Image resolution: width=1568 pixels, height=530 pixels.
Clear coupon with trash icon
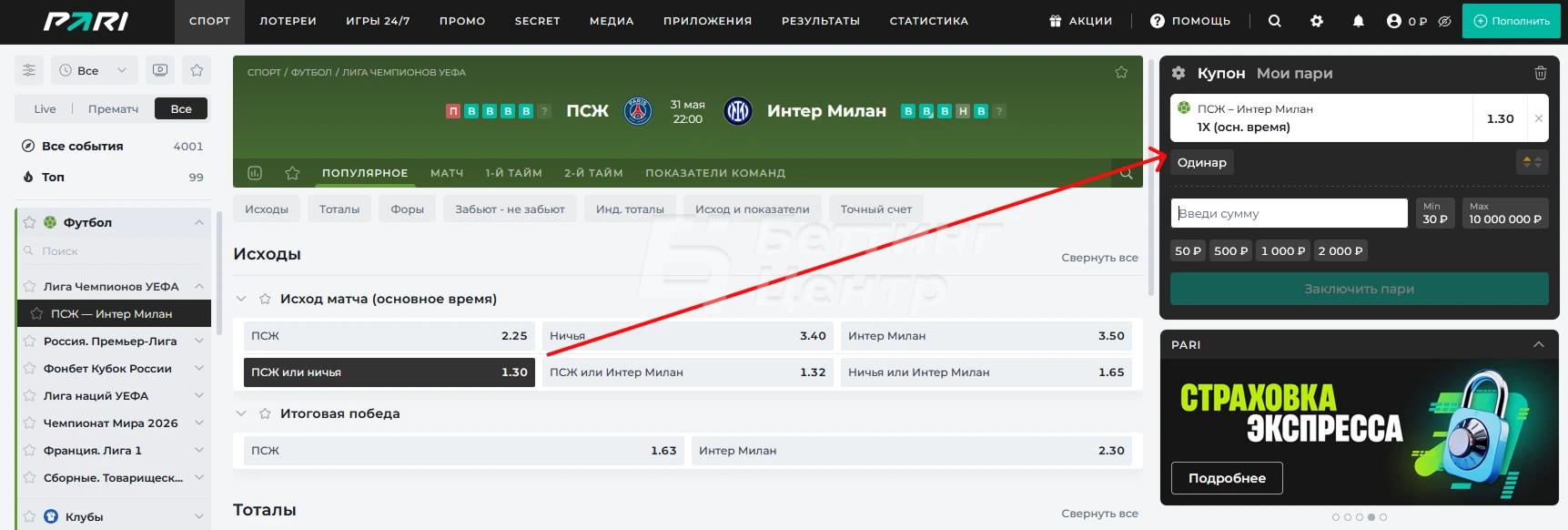1540,73
